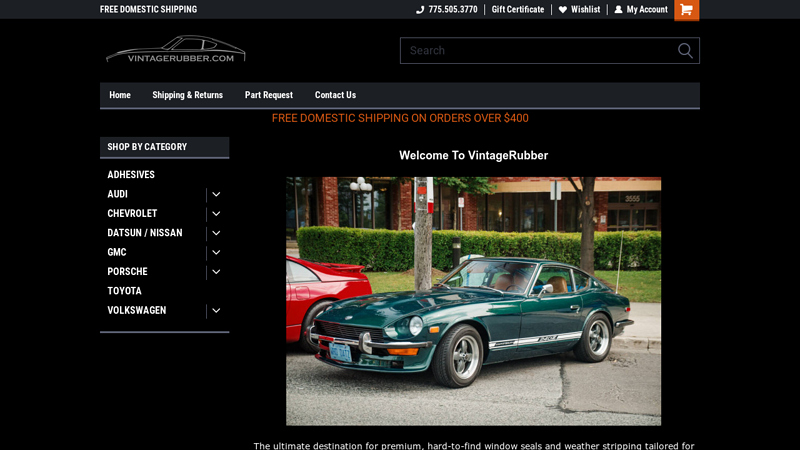800x450 pixels.
Task: Expand the GMC category chevron
Action: tap(216, 252)
